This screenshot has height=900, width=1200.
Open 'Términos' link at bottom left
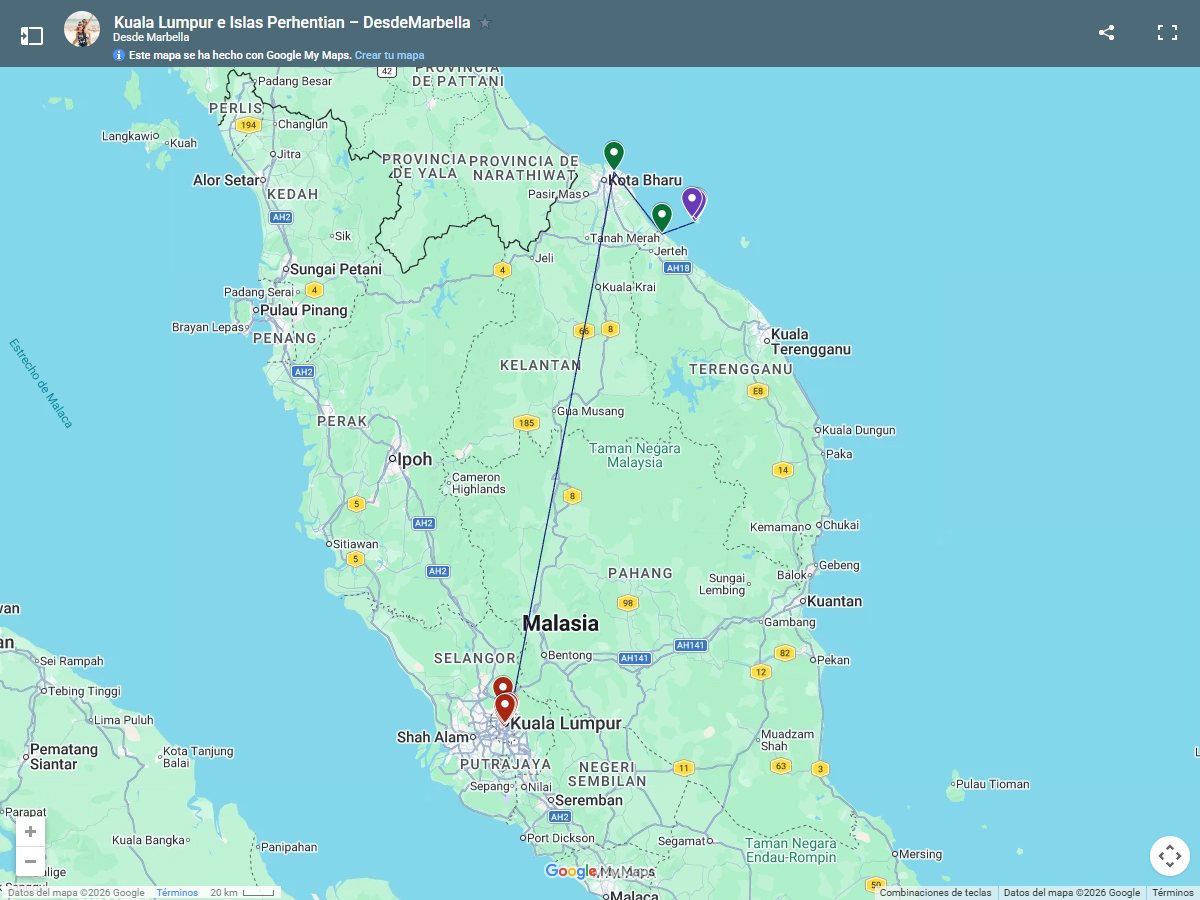[177, 893]
